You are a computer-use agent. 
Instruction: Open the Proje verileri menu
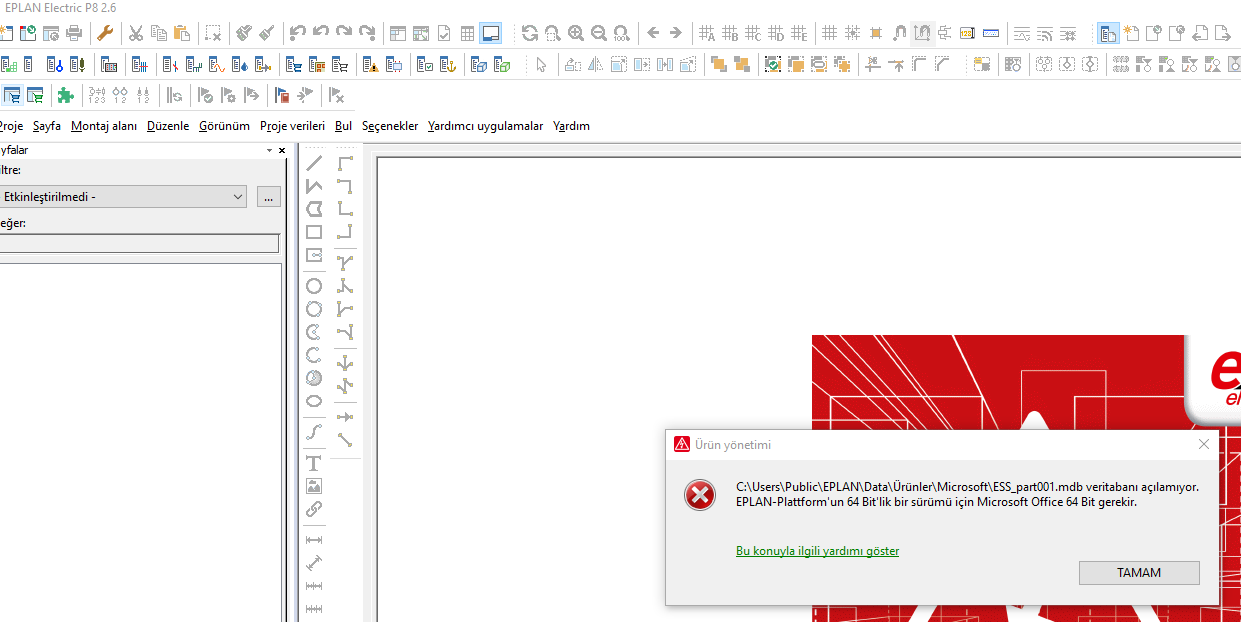coord(292,126)
